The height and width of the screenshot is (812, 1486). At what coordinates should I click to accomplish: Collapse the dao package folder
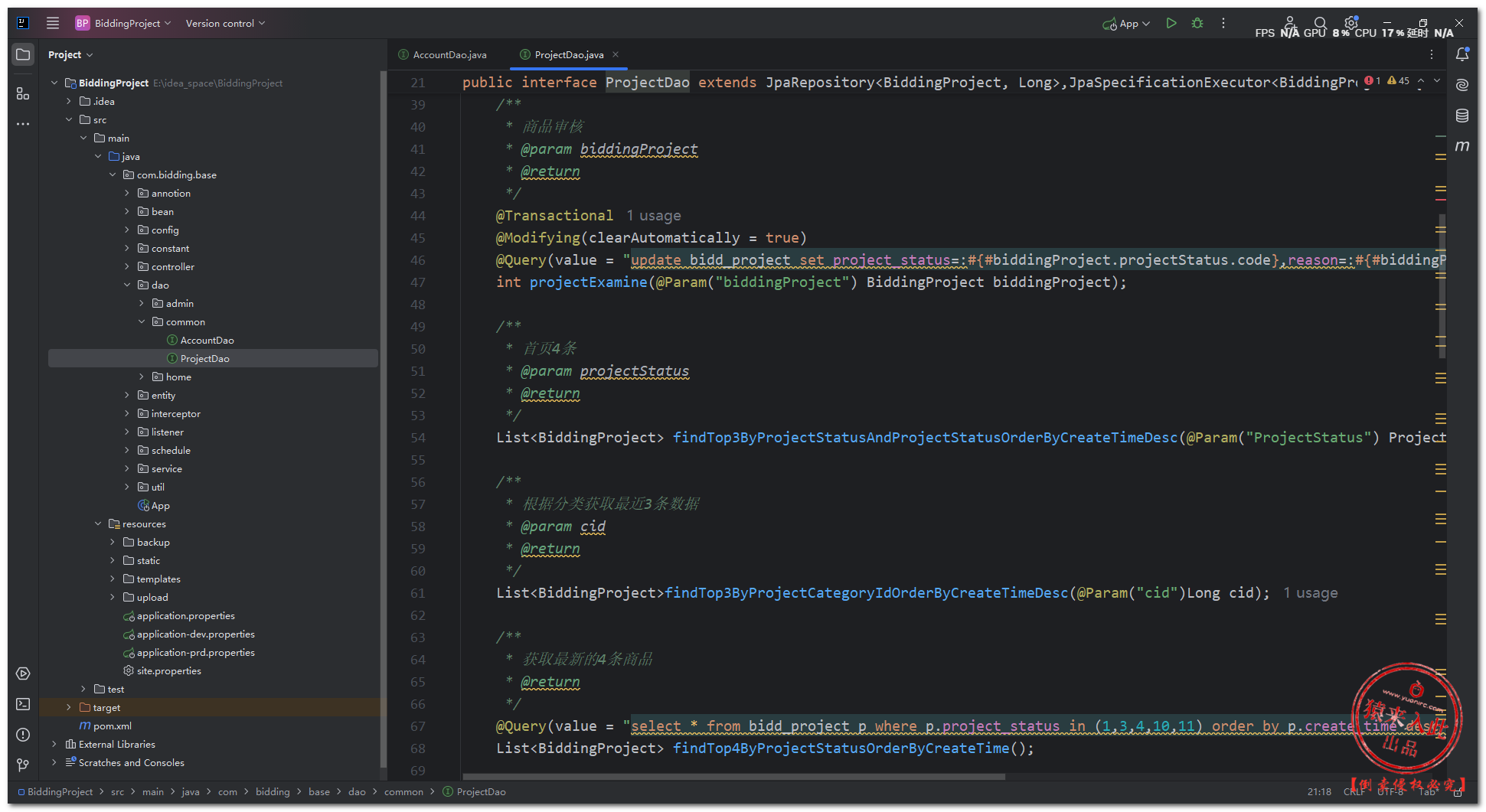[127, 285]
